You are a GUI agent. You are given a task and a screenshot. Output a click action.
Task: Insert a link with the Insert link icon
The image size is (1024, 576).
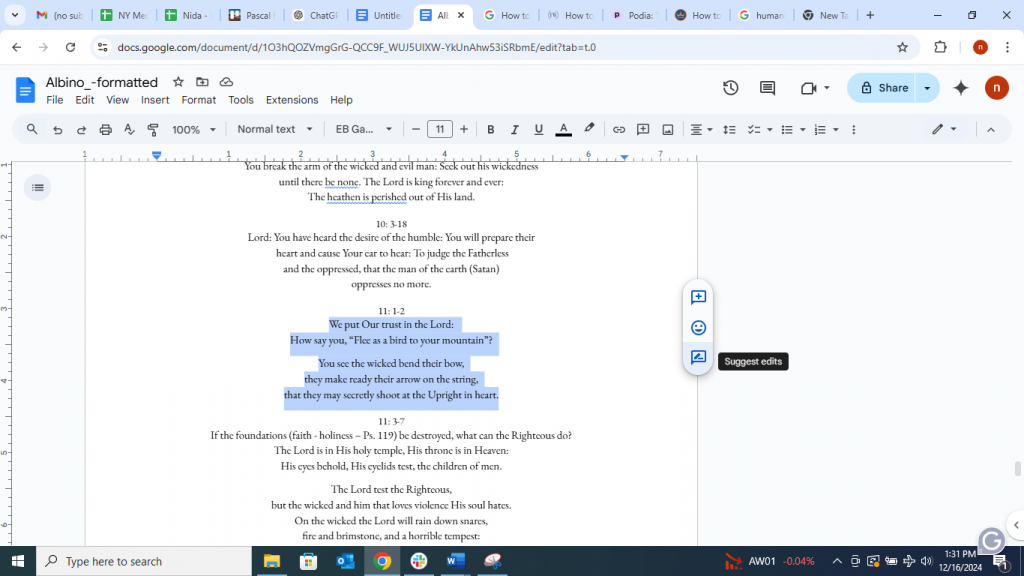pyautogui.click(x=619, y=128)
